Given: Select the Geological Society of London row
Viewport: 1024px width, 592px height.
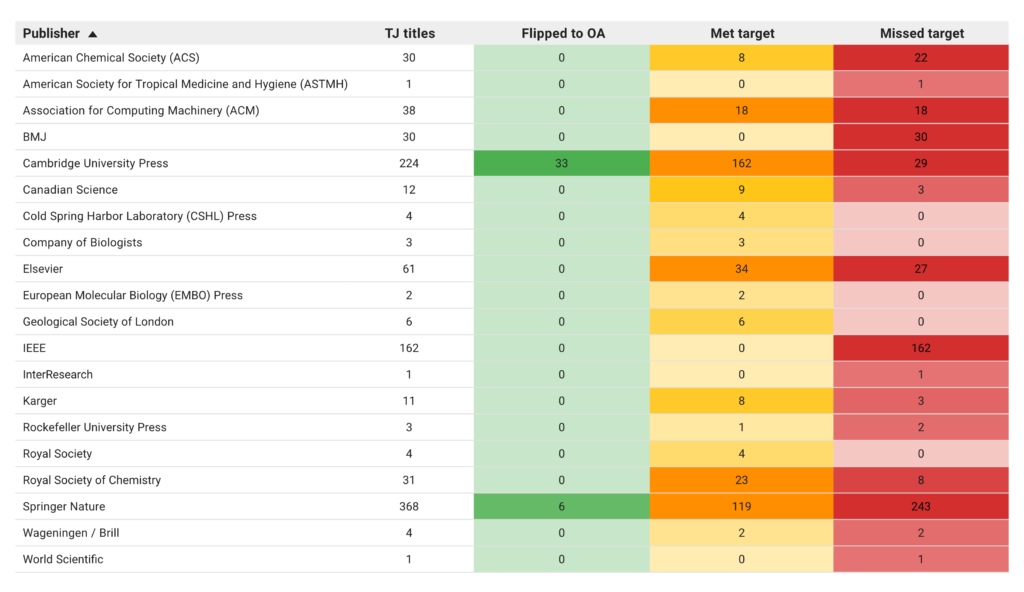Looking at the screenshot, I should pos(512,321).
